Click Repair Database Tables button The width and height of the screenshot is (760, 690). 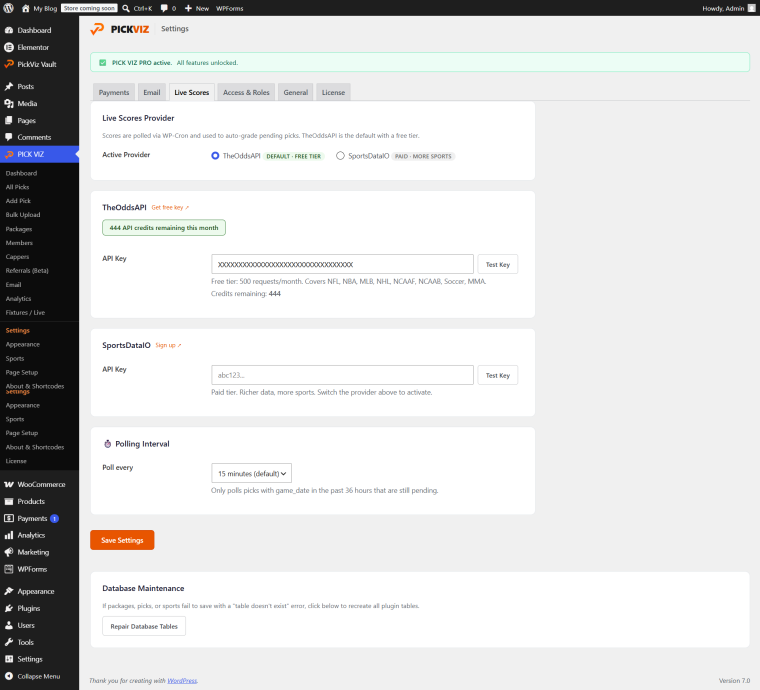coord(144,626)
